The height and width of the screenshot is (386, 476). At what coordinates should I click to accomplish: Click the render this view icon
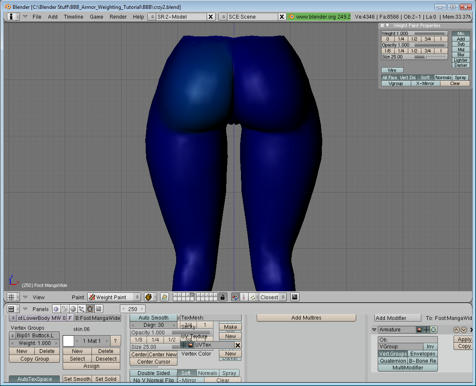coord(294,297)
